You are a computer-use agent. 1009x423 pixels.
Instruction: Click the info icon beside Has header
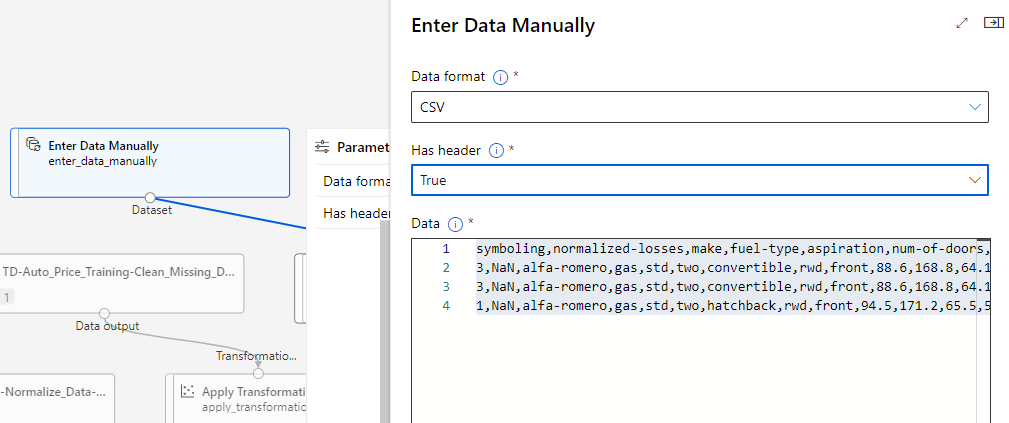pyautogui.click(x=494, y=151)
